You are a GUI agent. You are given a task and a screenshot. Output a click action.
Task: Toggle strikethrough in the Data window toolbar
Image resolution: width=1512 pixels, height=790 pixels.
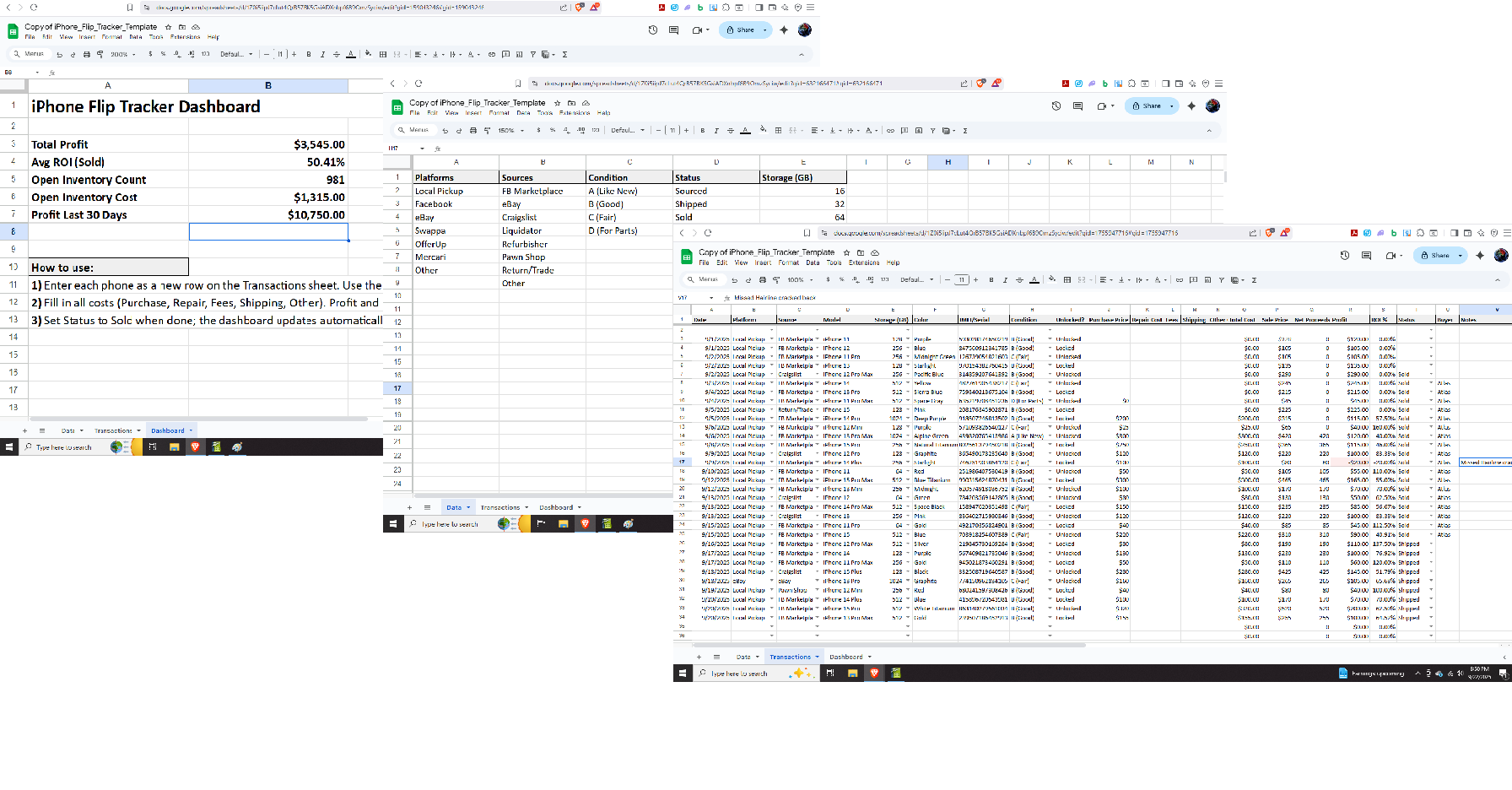pyautogui.click(x=731, y=131)
